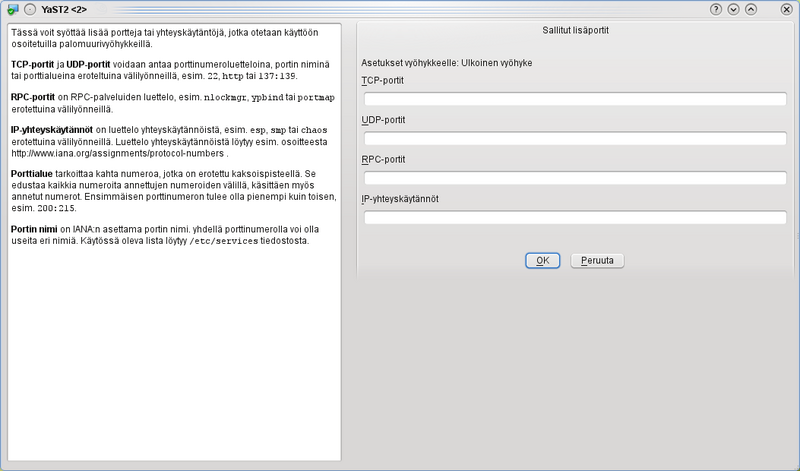Click the bold Porttialue term in help panel

click(x=34, y=173)
